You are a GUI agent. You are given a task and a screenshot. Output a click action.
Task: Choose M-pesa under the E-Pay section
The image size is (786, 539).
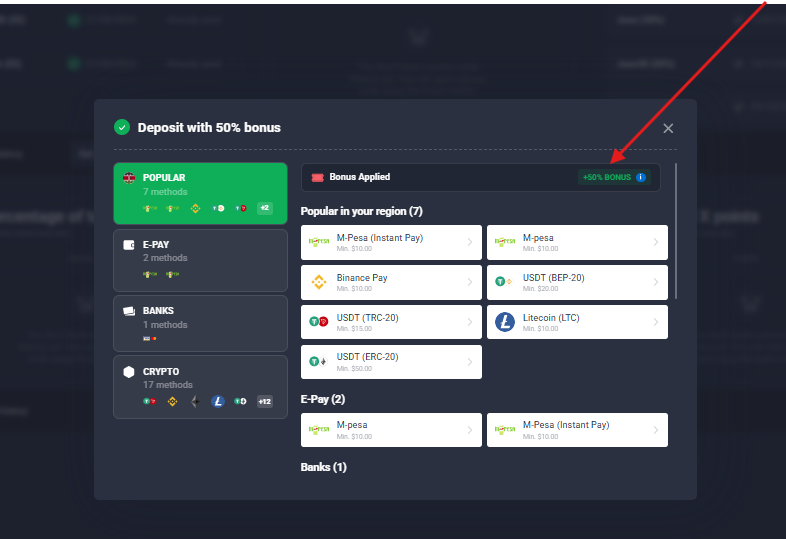pyautogui.click(x=391, y=430)
